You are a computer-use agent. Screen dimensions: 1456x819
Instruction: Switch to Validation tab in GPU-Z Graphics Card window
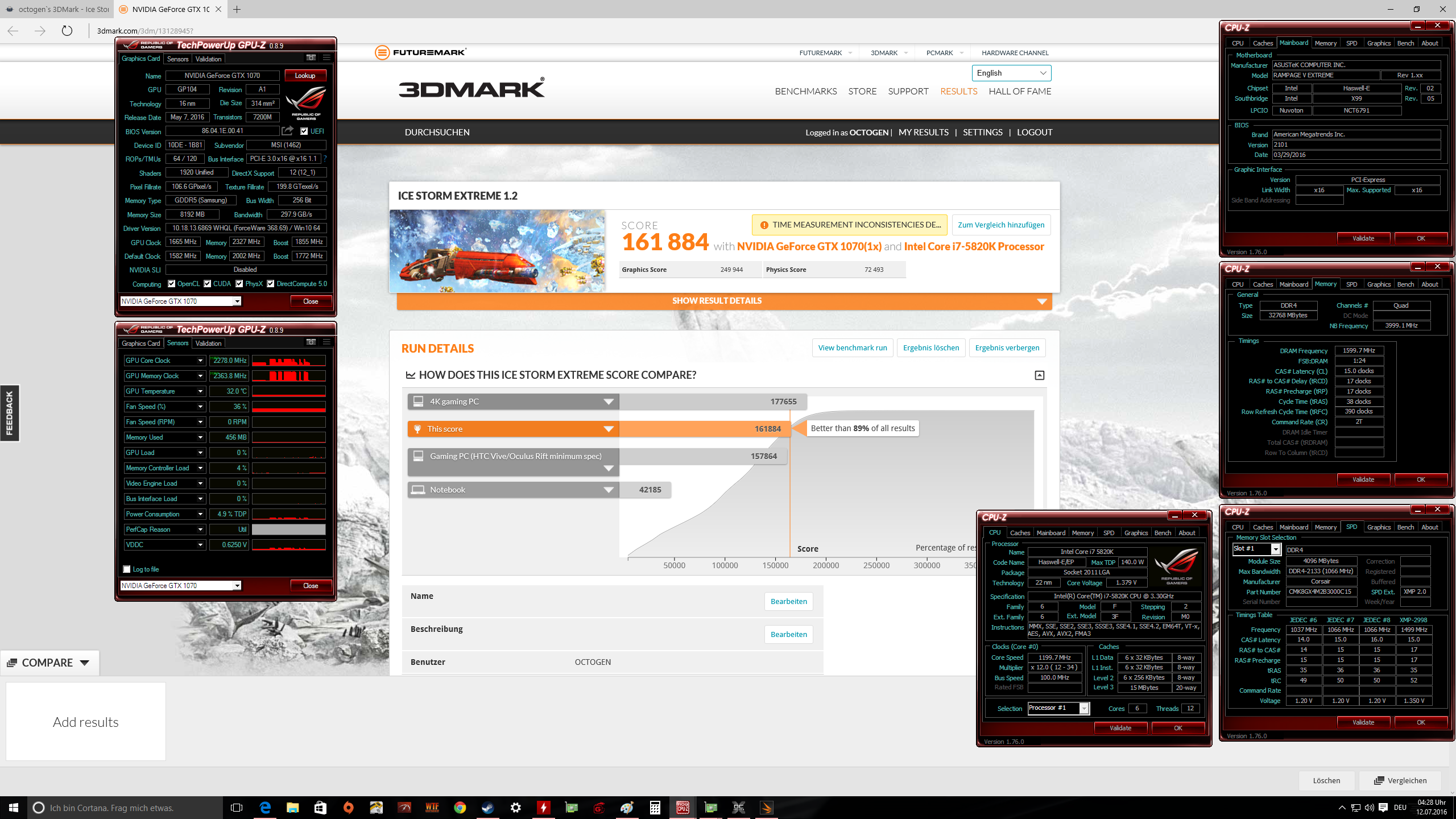[208, 59]
